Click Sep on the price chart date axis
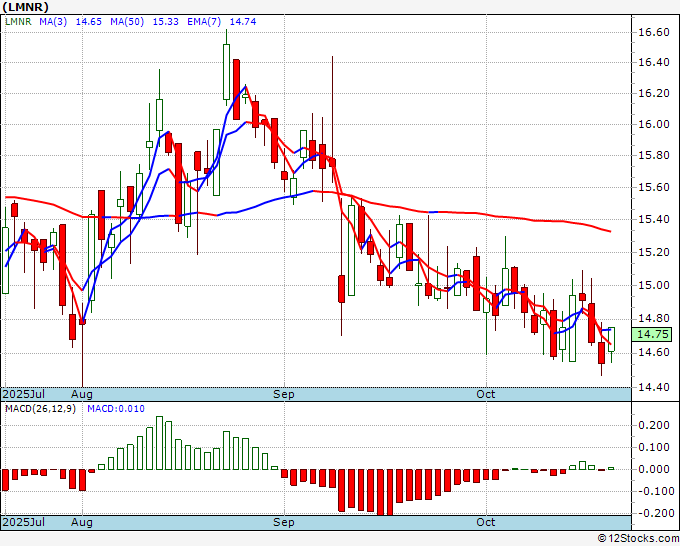Screen dimensions: 680x546 (284, 395)
